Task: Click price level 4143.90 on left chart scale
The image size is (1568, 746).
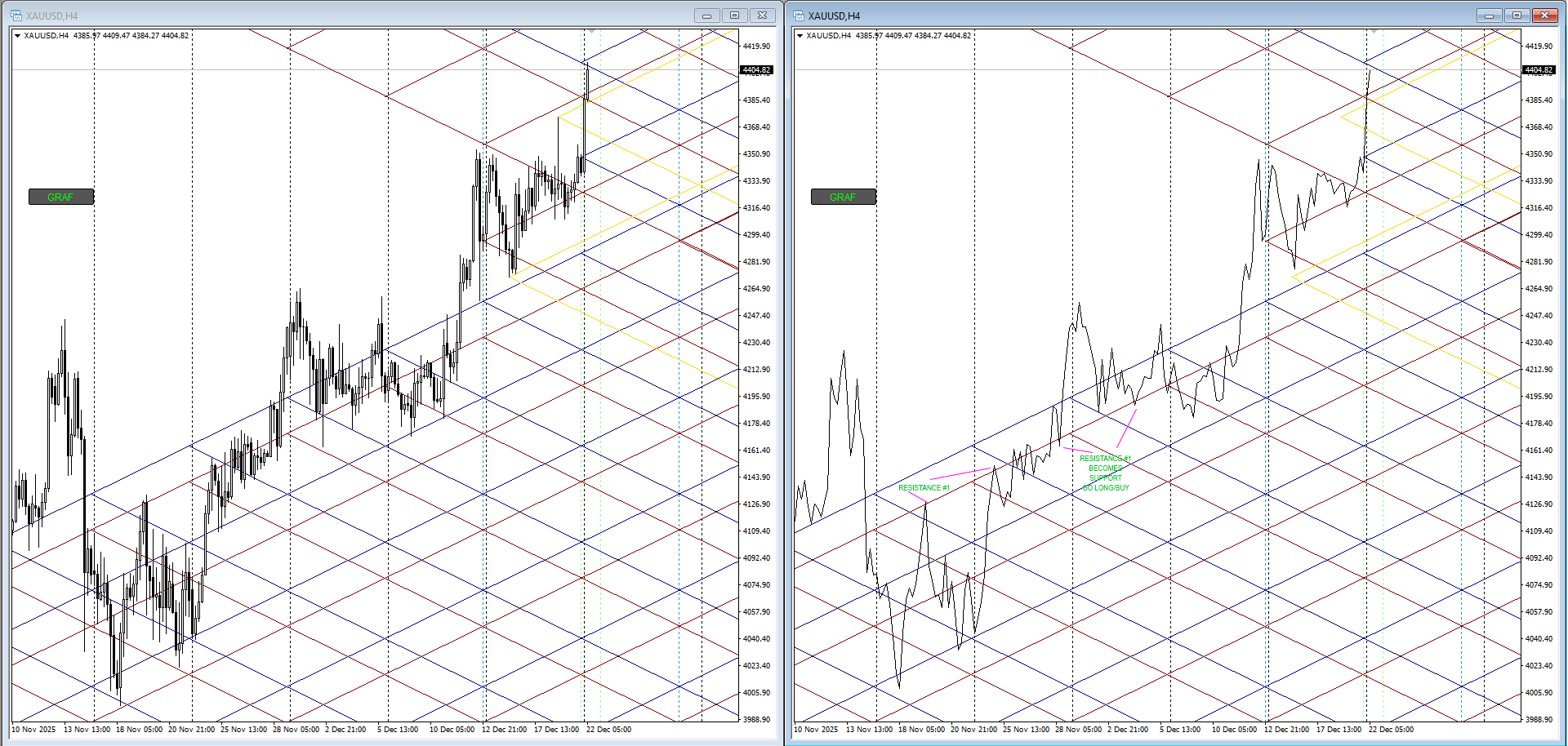Action: pos(756,477)
